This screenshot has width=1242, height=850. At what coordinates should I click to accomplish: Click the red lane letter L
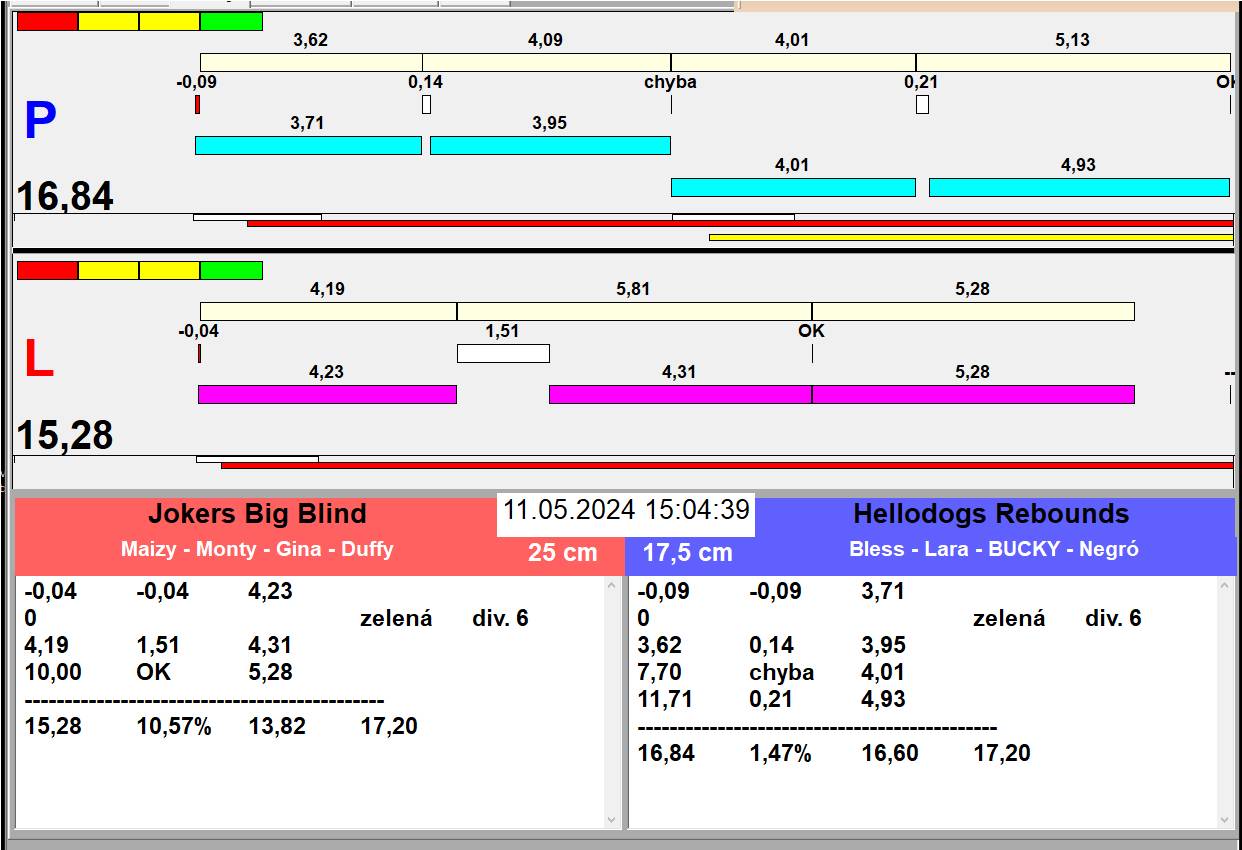38,360
